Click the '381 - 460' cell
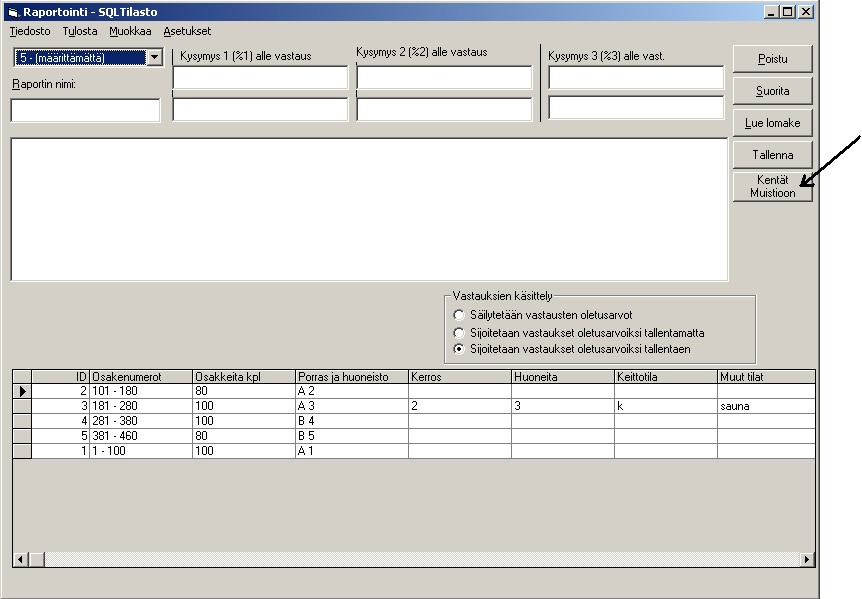 [x=141, y=436]
